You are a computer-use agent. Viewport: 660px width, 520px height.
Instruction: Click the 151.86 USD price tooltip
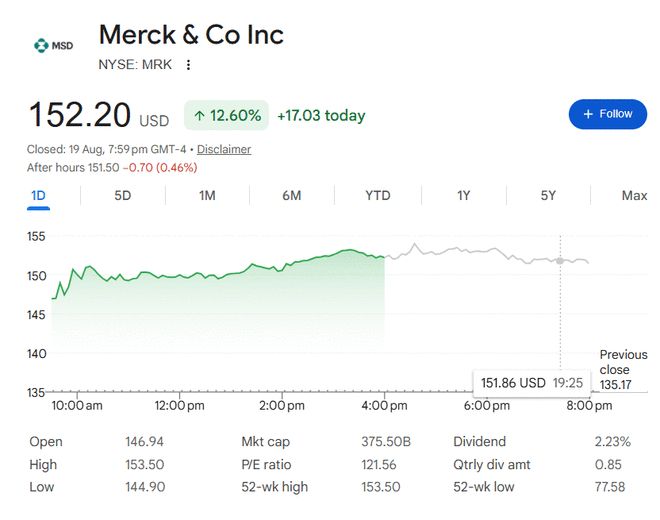532,383
